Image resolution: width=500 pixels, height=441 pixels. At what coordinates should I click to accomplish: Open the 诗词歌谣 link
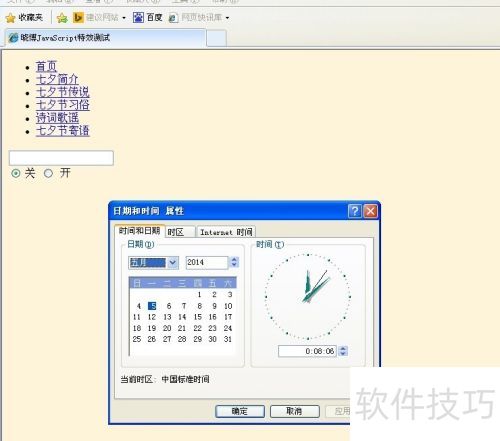(x=57, y=117)
